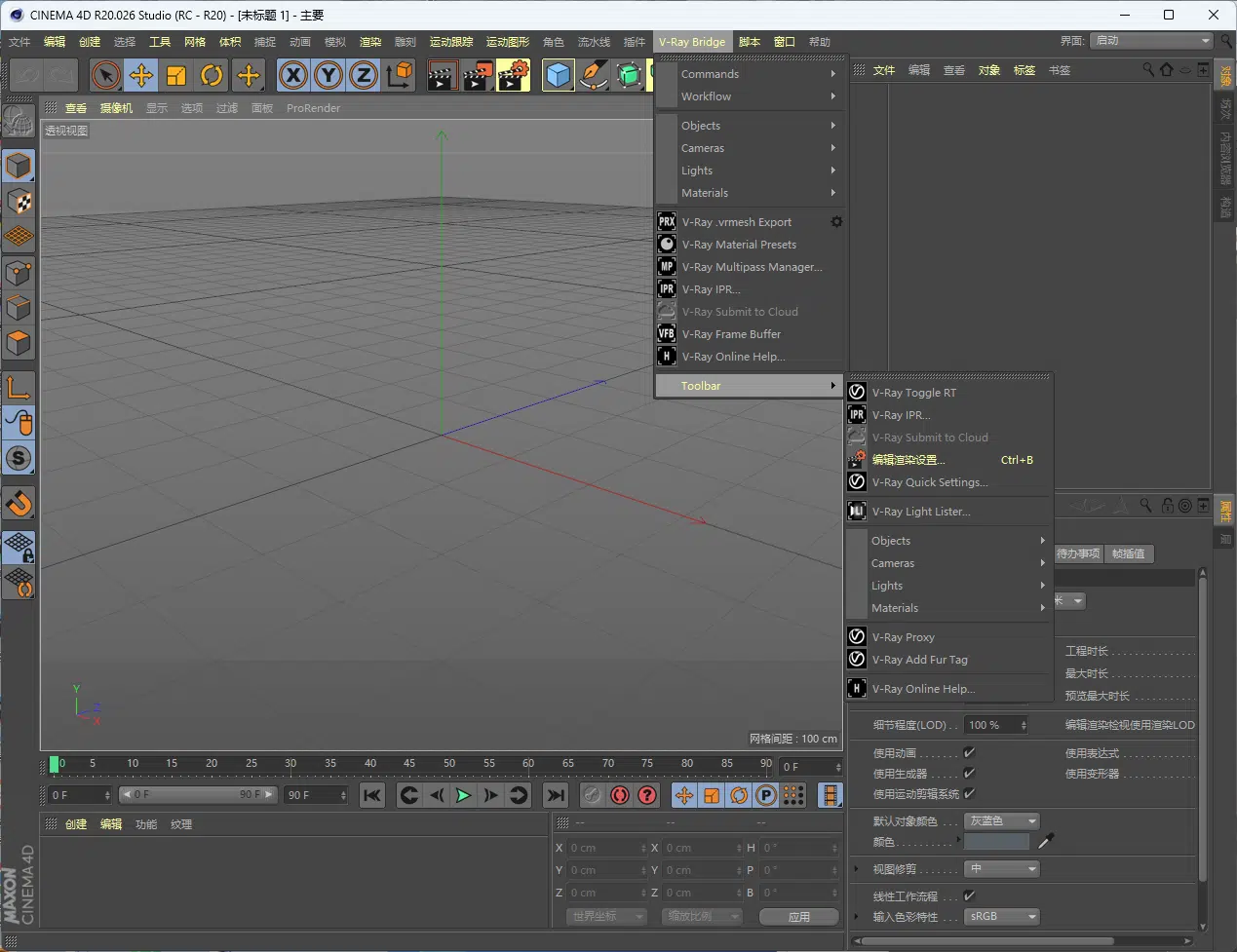This screenshot has width=1237, height=952.
Task: Click the 待办事项 tab button
Action: tap(1078, 553)
